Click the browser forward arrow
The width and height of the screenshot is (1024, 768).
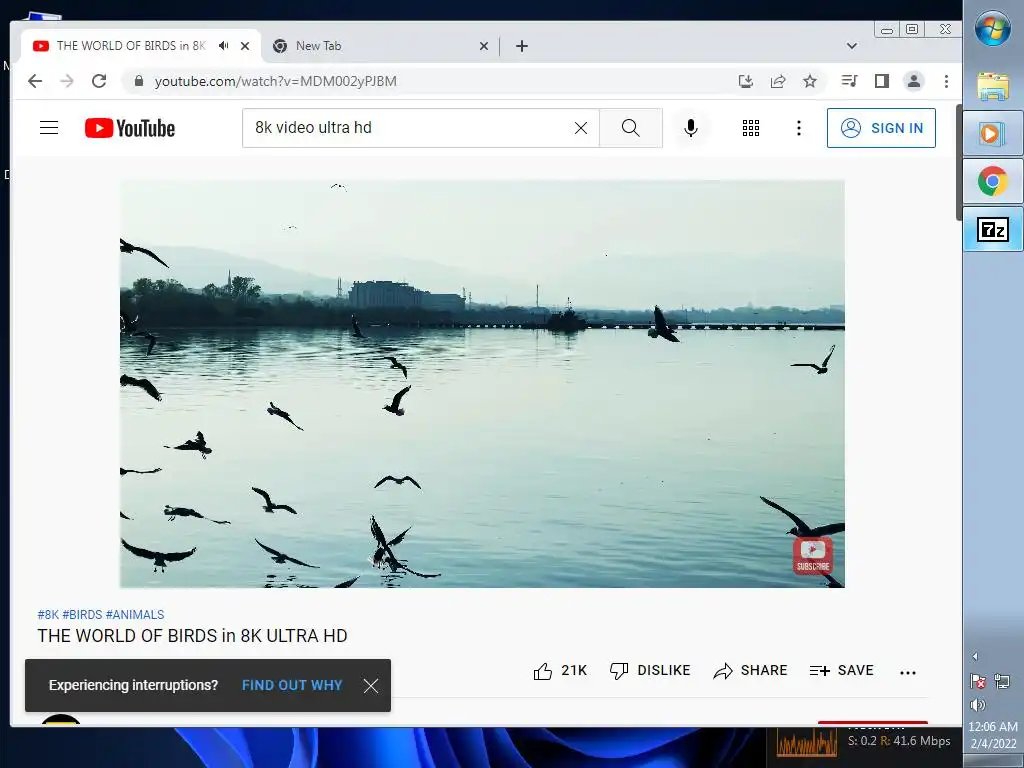67,81
